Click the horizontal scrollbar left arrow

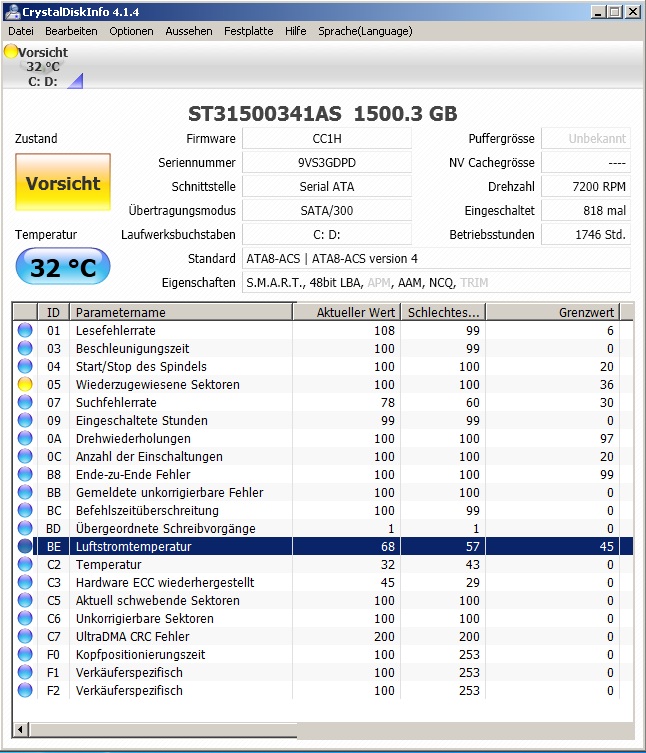(20, 729)
